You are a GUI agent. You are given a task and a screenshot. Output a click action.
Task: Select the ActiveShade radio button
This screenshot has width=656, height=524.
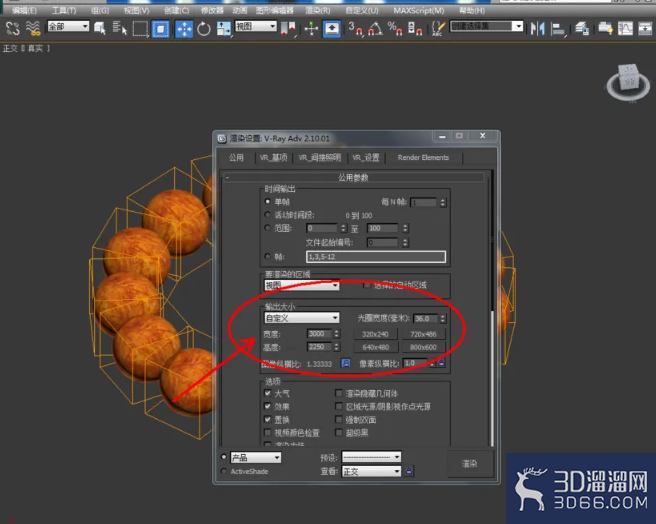click(224, 471)
